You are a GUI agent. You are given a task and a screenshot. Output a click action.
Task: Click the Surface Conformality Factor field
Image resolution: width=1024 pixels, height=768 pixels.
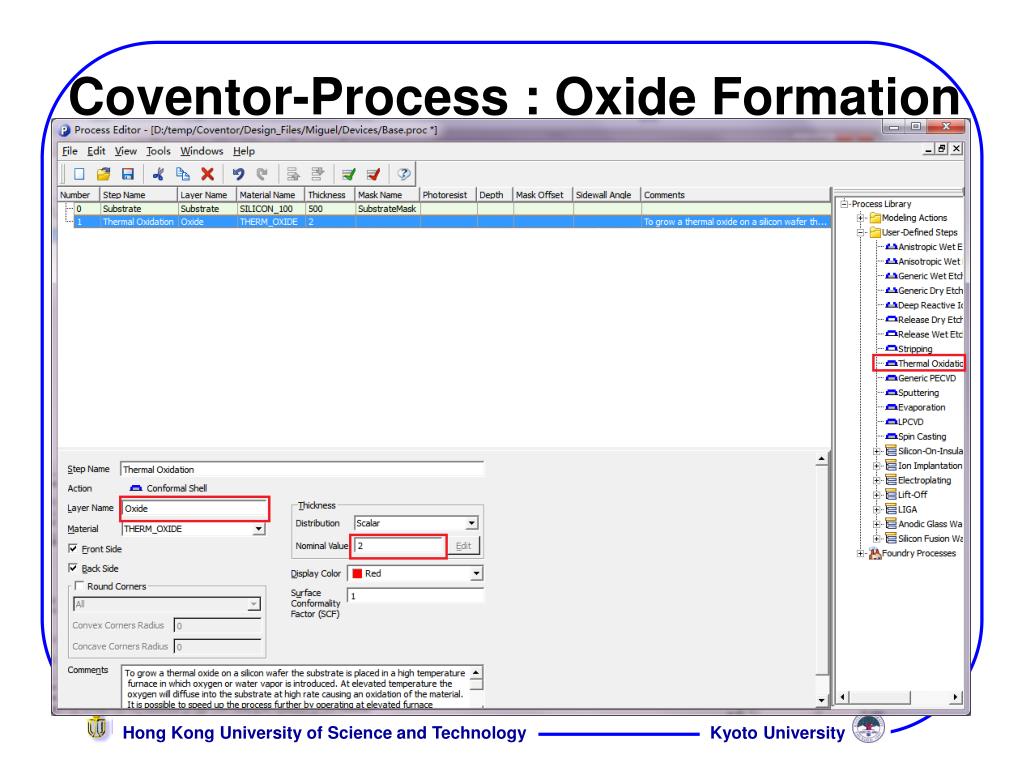(x=415, y=596)
